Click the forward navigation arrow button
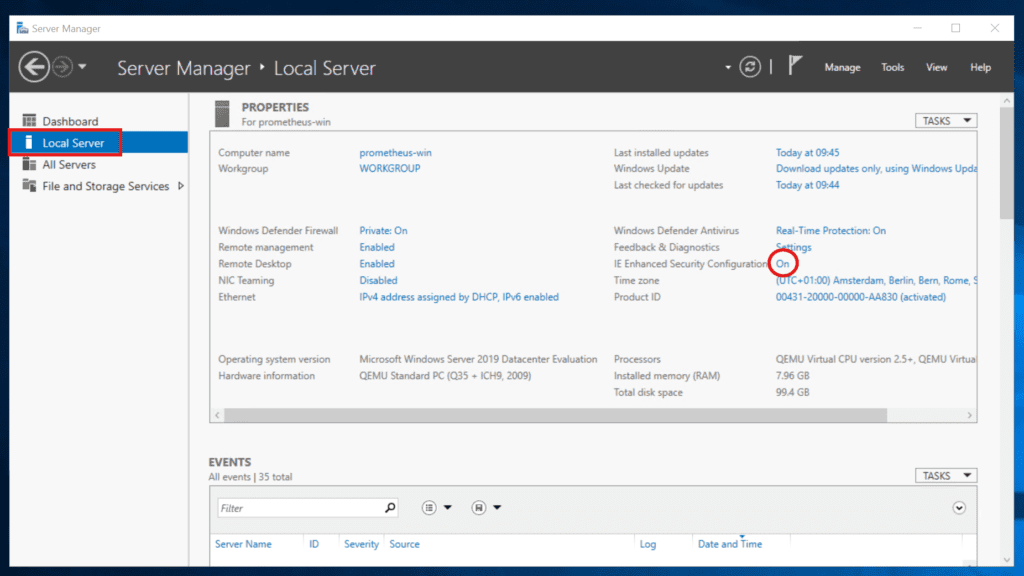Screen dimensions: 1024x576 tap(62, 67)
